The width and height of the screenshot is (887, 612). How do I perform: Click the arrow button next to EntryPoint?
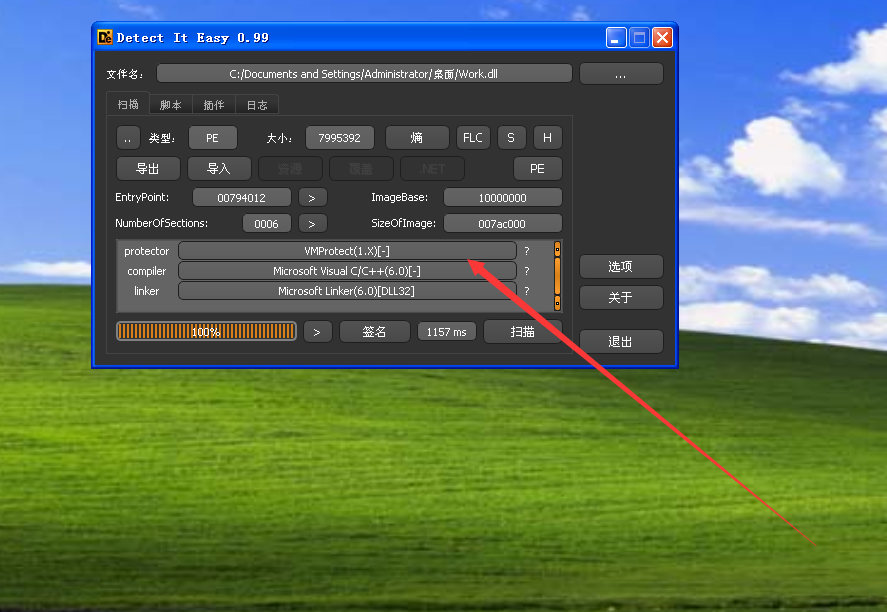coord(312,197)
